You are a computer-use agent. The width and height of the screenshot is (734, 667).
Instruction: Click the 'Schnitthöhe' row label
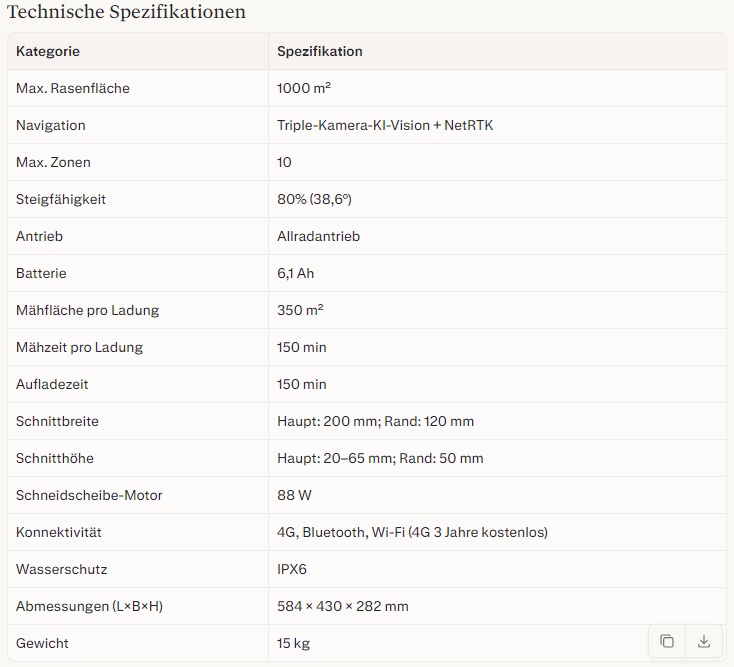[x=55, y=458]
